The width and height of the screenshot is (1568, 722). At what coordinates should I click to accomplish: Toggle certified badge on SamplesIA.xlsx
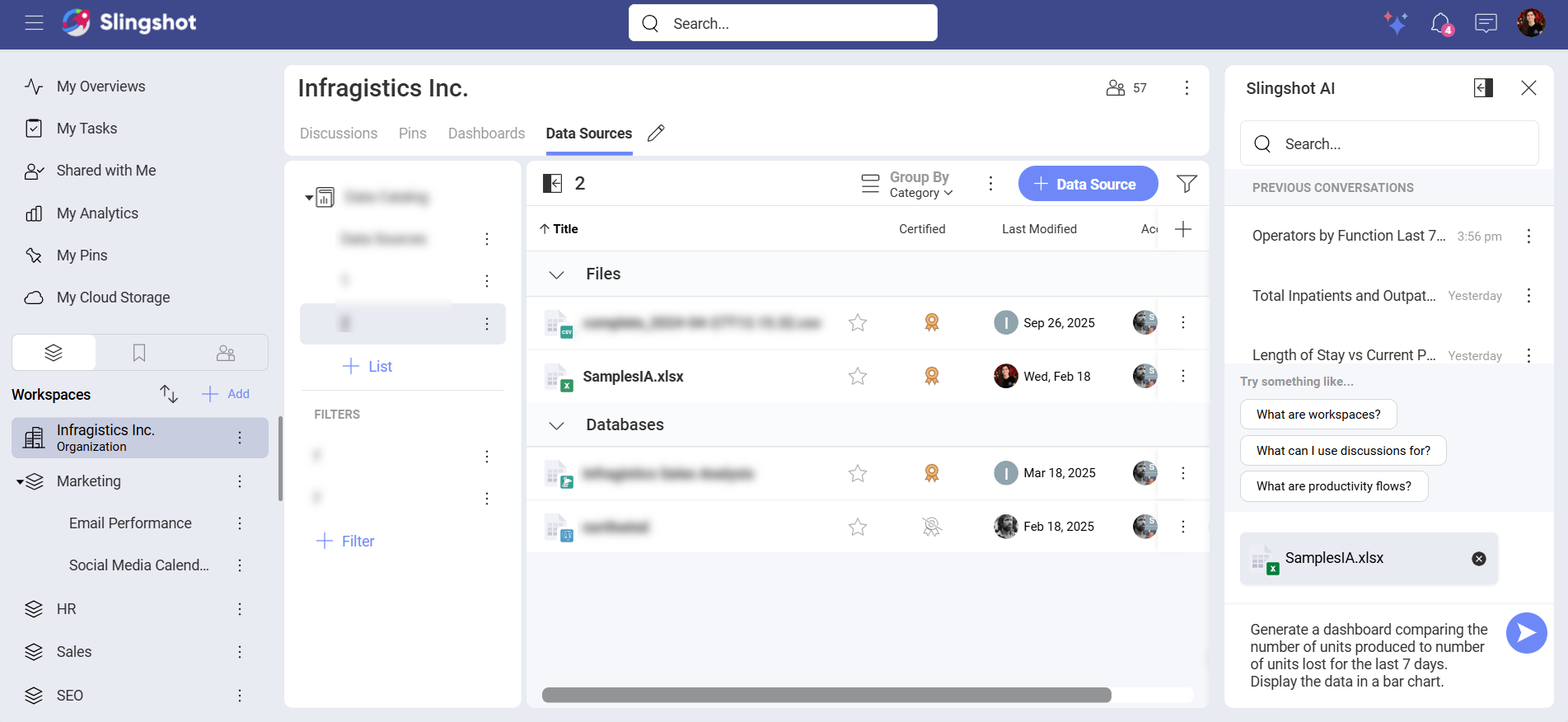point(932,377)
